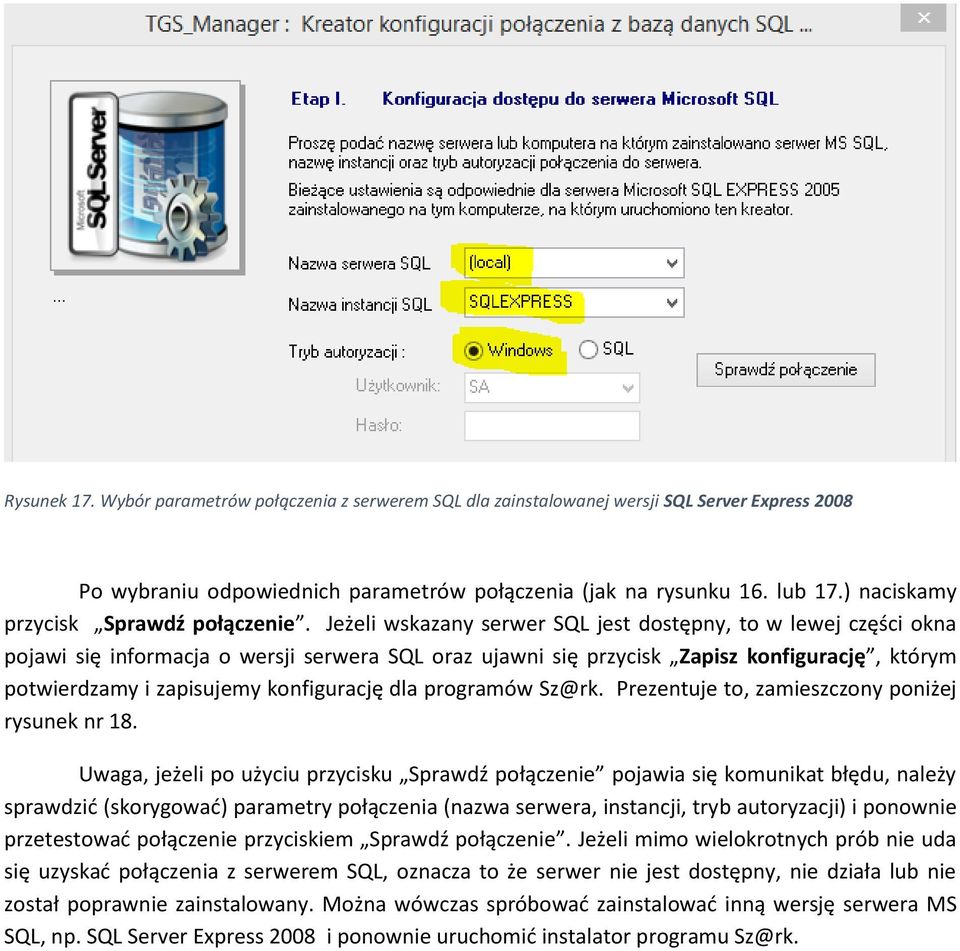
Task: Click the SQL Server database icon image
Action: (148, 176)
